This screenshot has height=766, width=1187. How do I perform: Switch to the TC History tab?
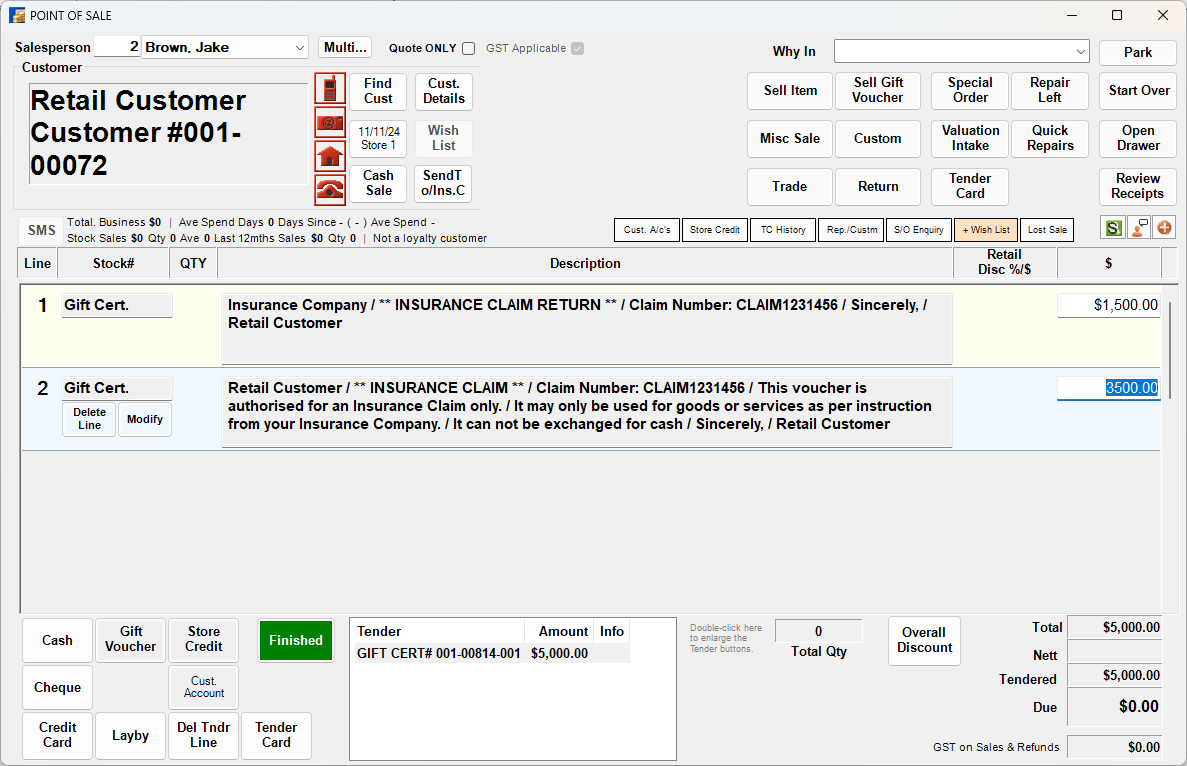pyautogui.click(x=782, y=229)
